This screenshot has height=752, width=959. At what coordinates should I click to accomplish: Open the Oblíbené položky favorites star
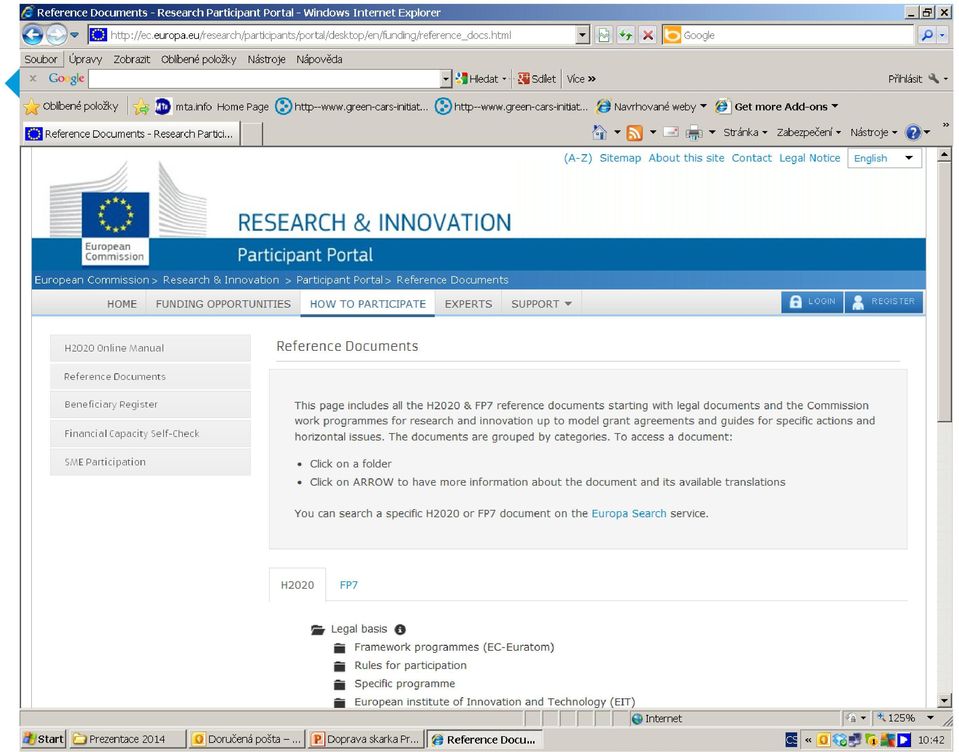[71, 106]
